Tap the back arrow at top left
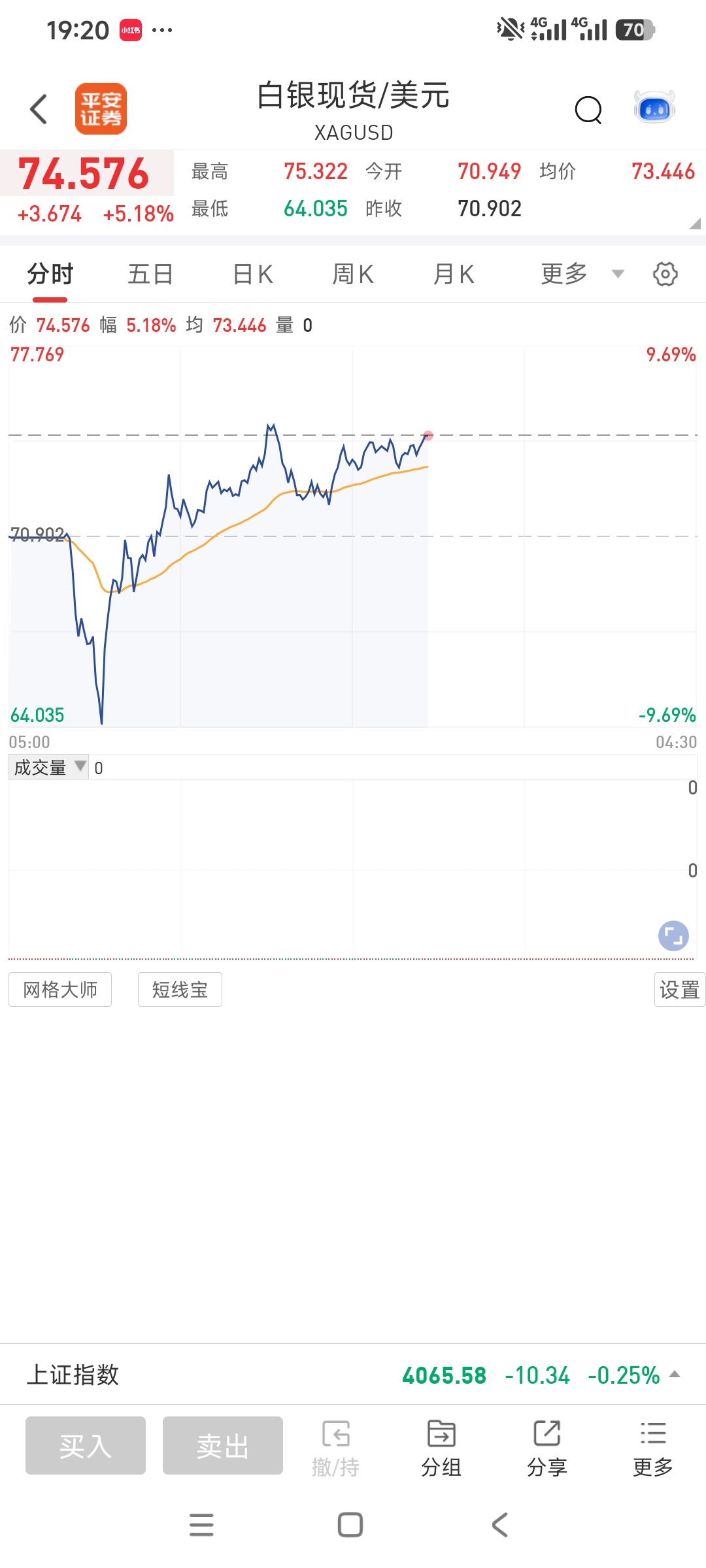706x1568 pixels. 39,109
